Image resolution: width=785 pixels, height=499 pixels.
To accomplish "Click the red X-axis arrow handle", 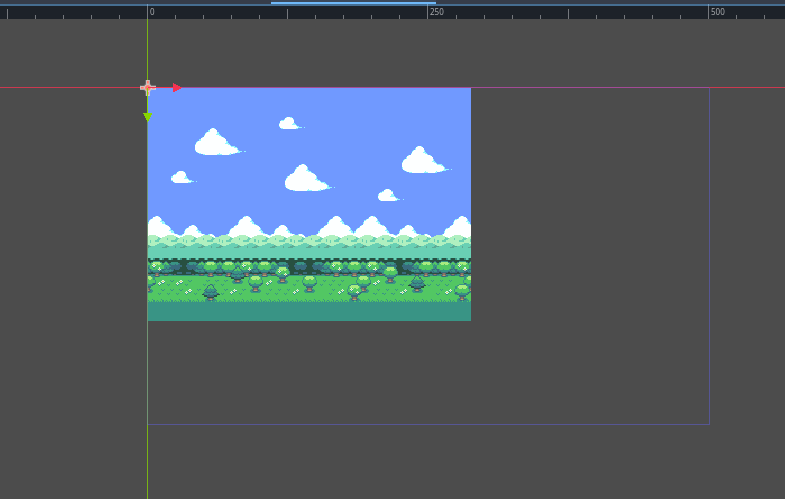I will (x=177, y=88).
